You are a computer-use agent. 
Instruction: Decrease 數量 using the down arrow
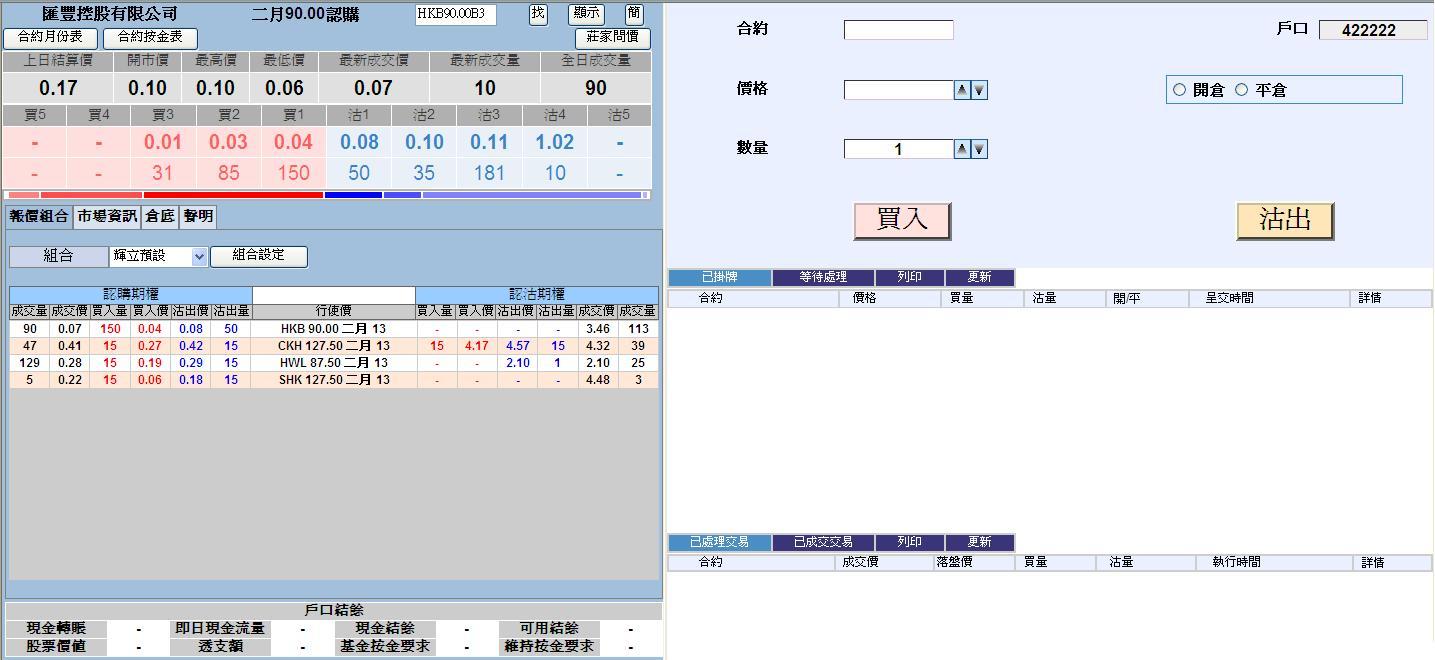(980, 149)
